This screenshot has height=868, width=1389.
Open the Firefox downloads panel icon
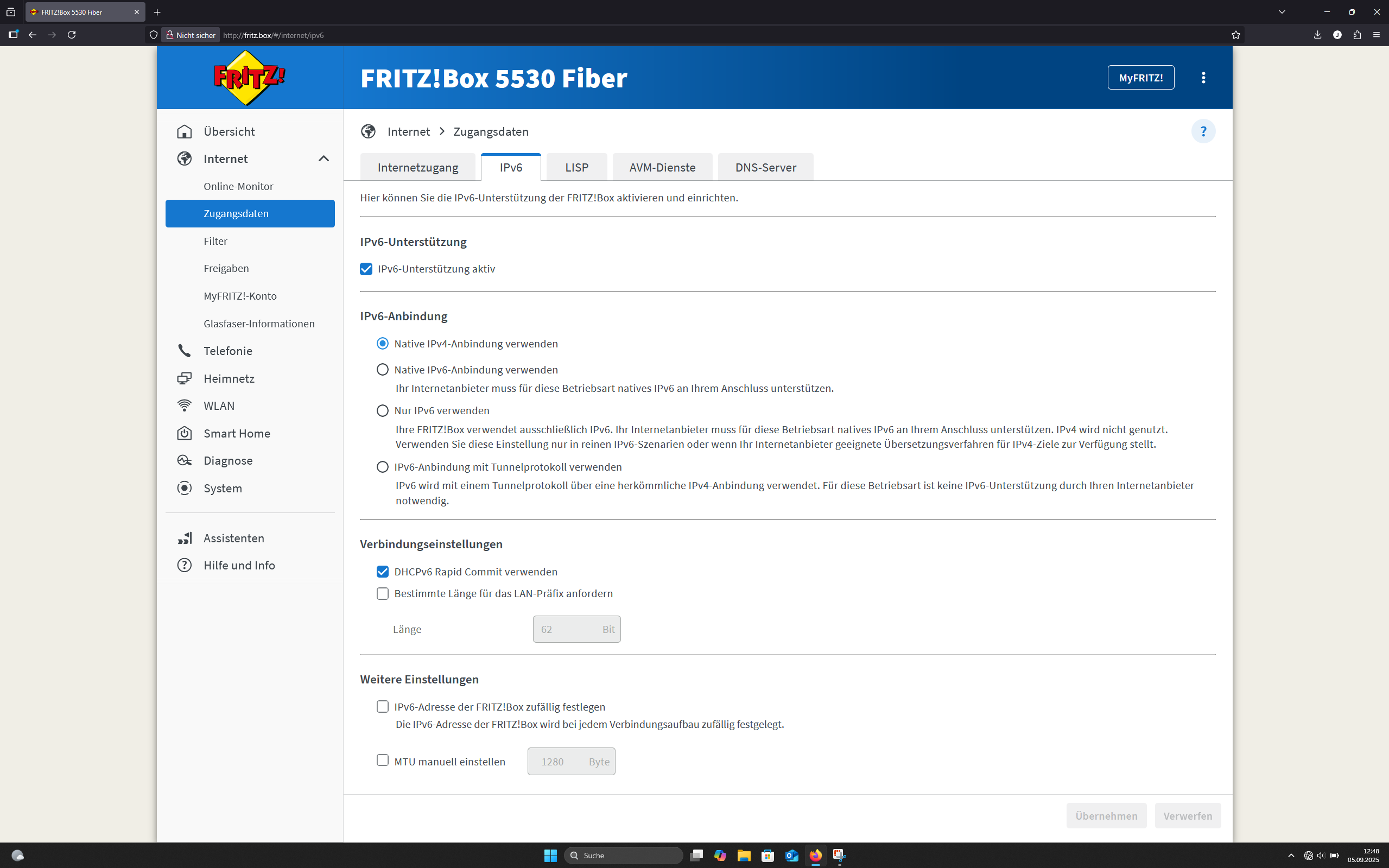(1317, 35)
